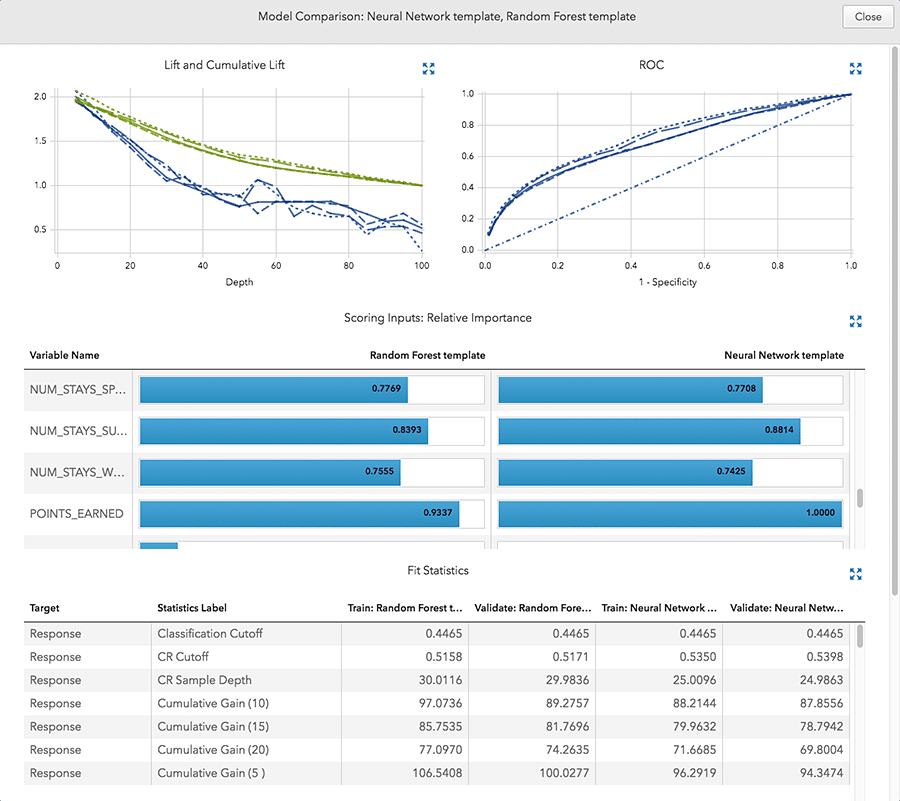Close the Model Comparison dialog
Image resolution: width=900 pixels, height=801 pixels.
(867, 17)
